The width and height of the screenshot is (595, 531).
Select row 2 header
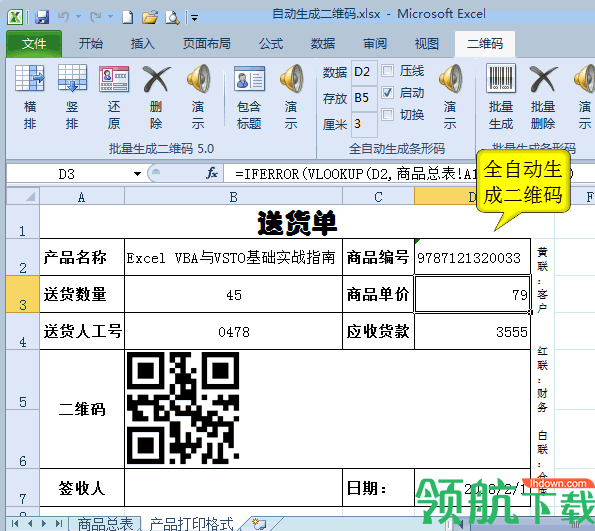tap(23, 257)
